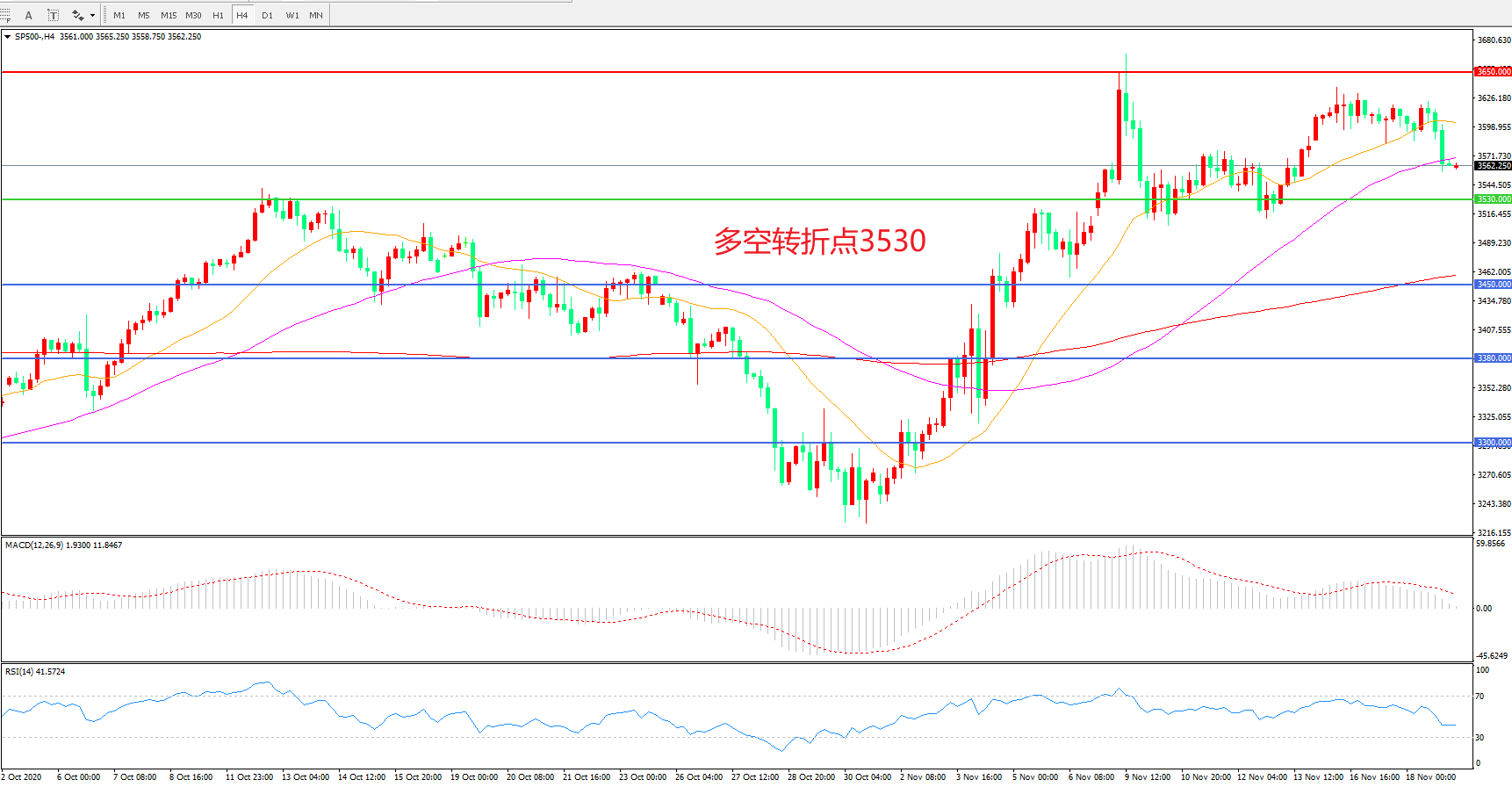This screenshot has width=1512, height=787.
Task: Click the red 3650.000 price label
Action: pos(1493,71)
